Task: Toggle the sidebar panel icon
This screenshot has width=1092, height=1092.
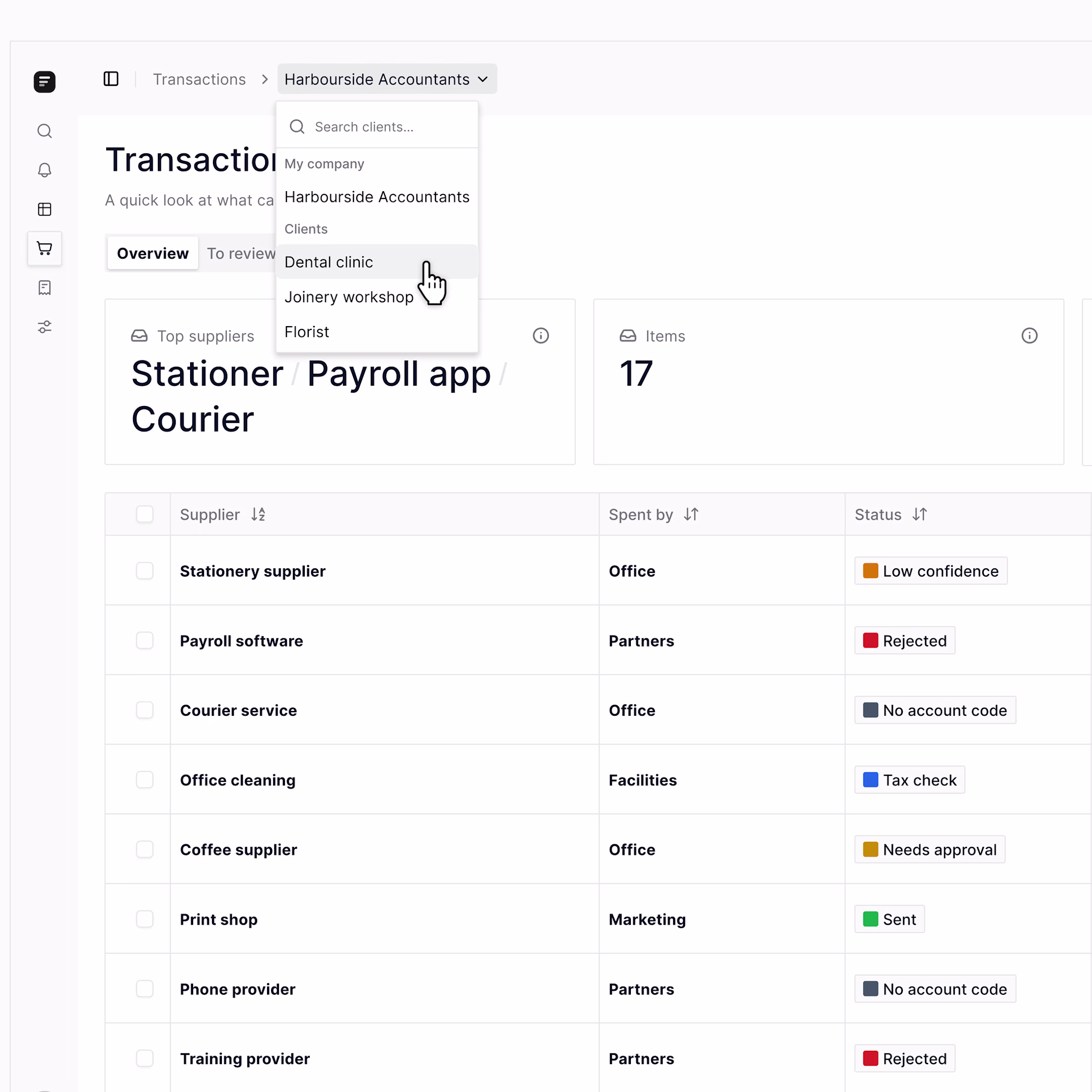Action: click(x=111, y=79)
